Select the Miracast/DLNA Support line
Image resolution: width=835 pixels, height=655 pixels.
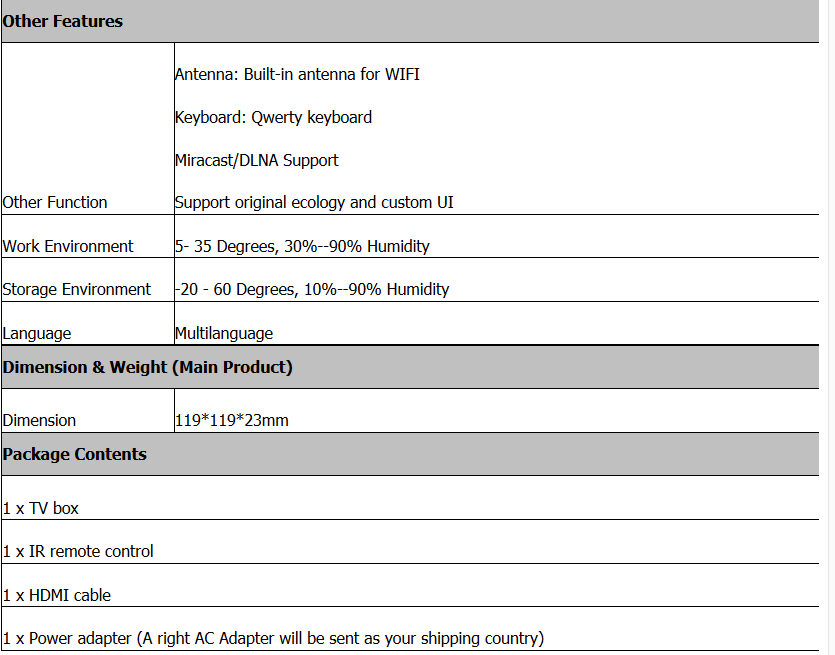pyautogui.click(x=257, y=160)
